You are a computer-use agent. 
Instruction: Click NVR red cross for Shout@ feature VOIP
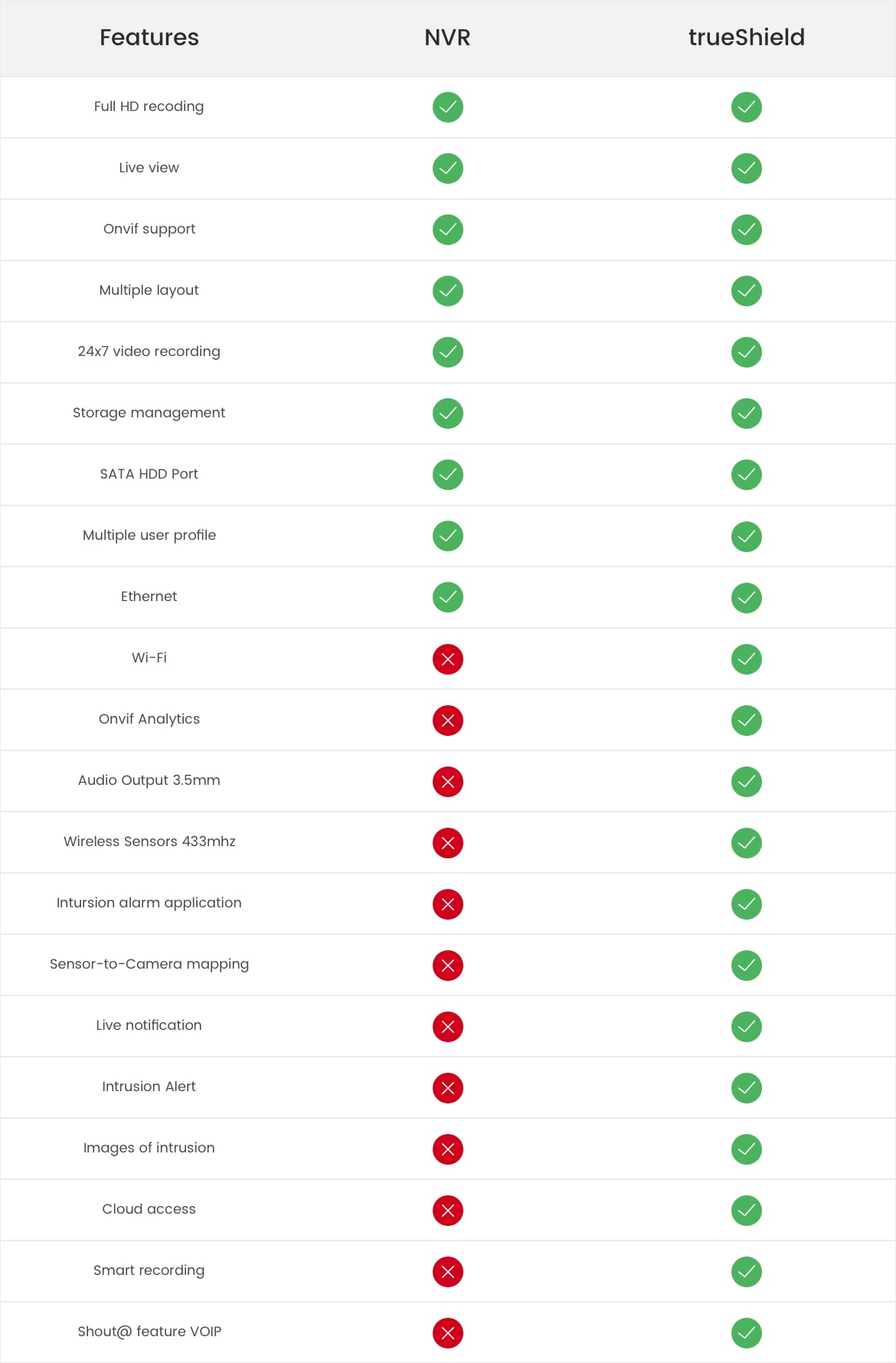448,1333
